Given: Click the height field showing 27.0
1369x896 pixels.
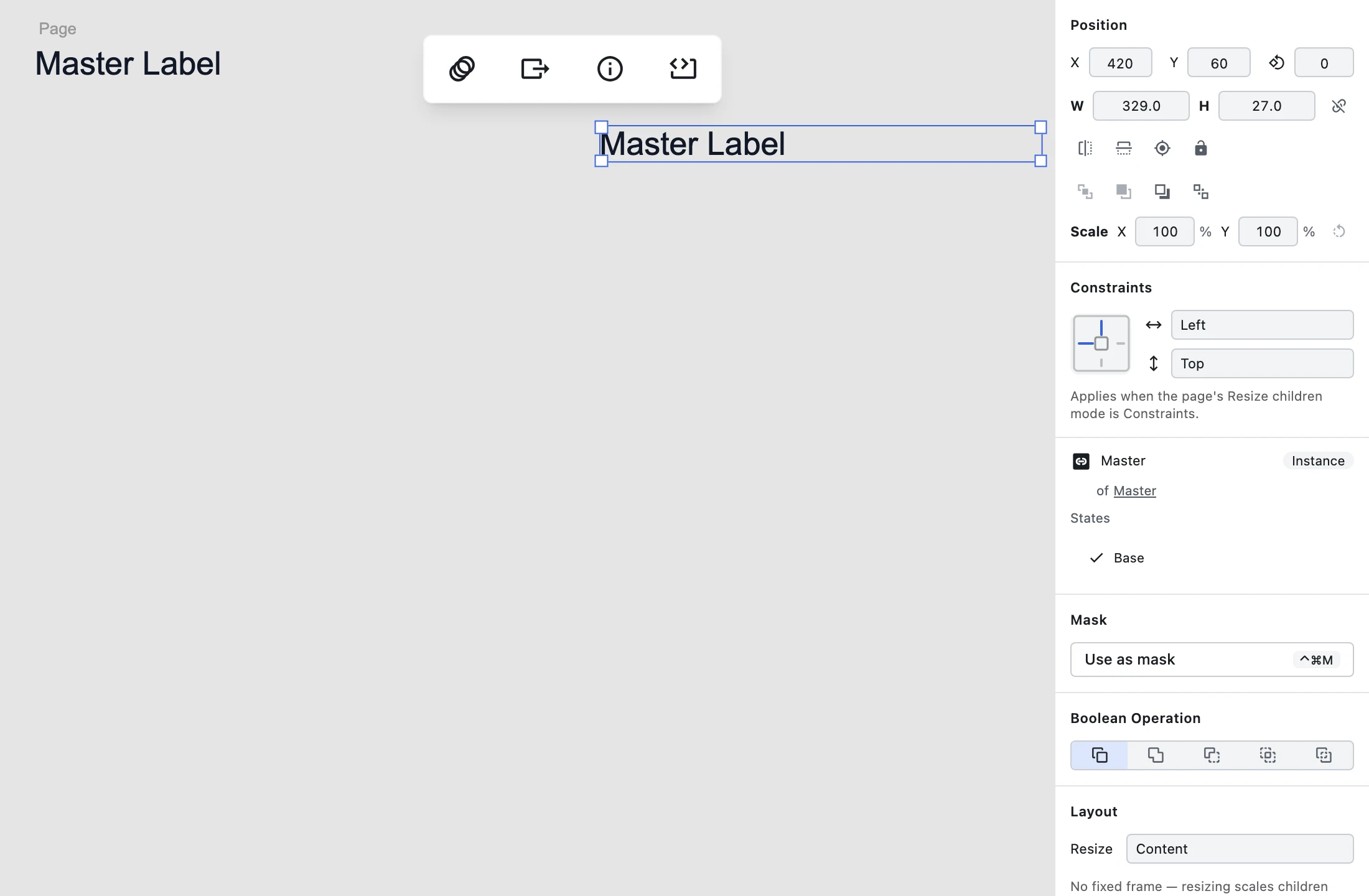Looking at the screenshot, I should pyautogui.click(x=1266, y=106).
